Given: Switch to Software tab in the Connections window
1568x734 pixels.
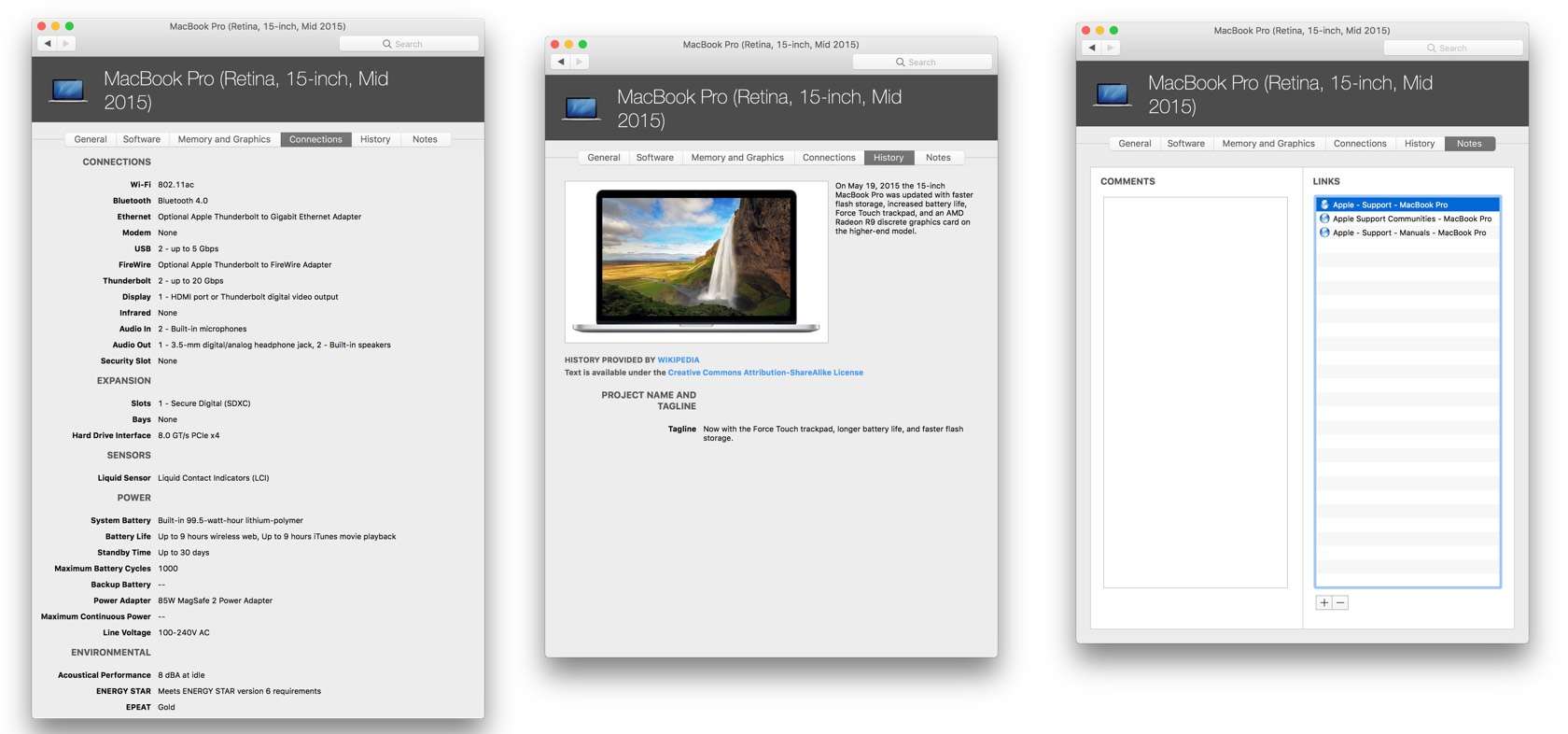Looking at the screenshot, I should 142,139.
